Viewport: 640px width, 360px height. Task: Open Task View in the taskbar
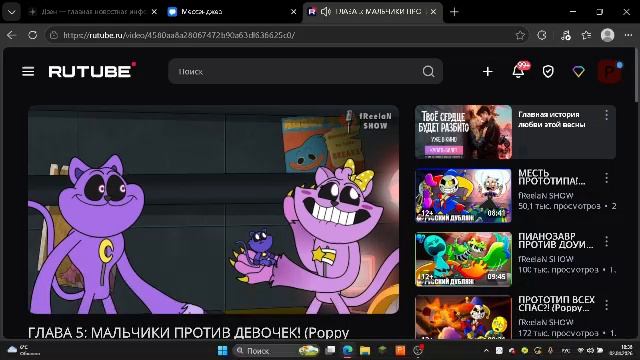pos(330,350)
